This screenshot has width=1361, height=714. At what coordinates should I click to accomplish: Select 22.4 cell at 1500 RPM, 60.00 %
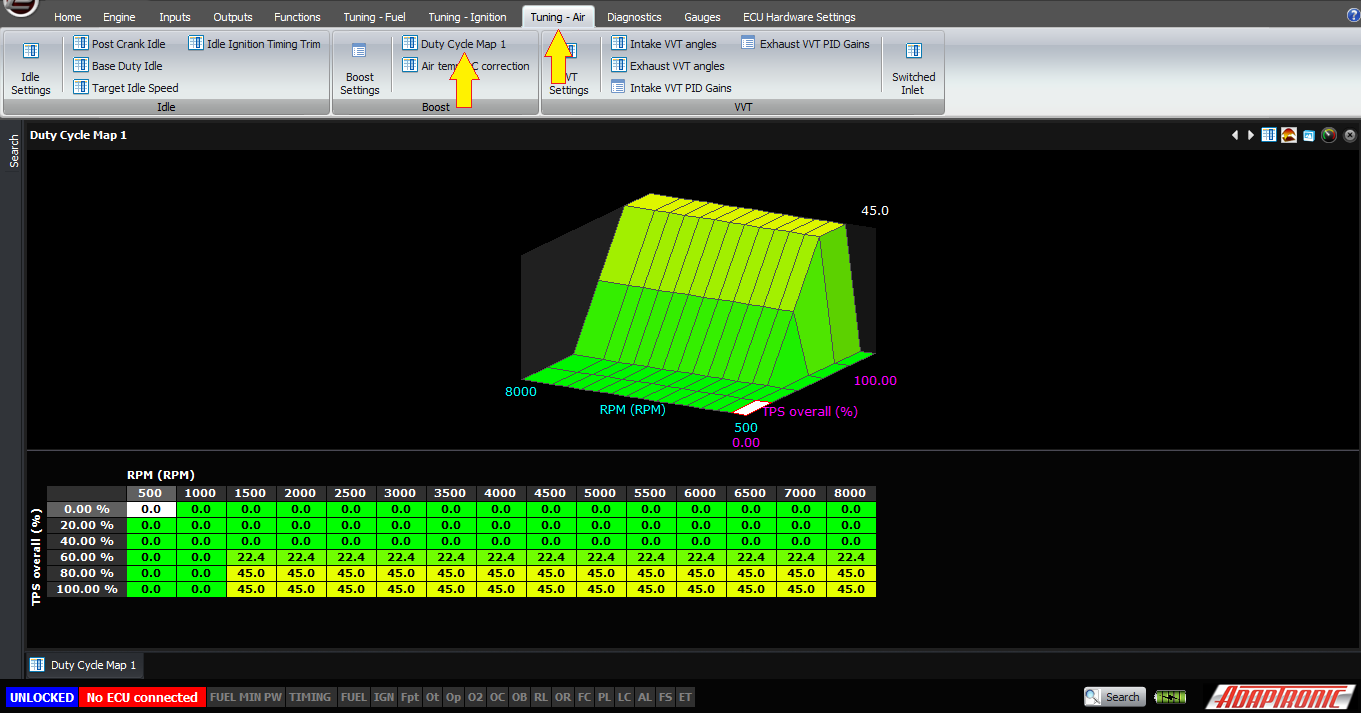pyautogui.click(x=251, y=557)
